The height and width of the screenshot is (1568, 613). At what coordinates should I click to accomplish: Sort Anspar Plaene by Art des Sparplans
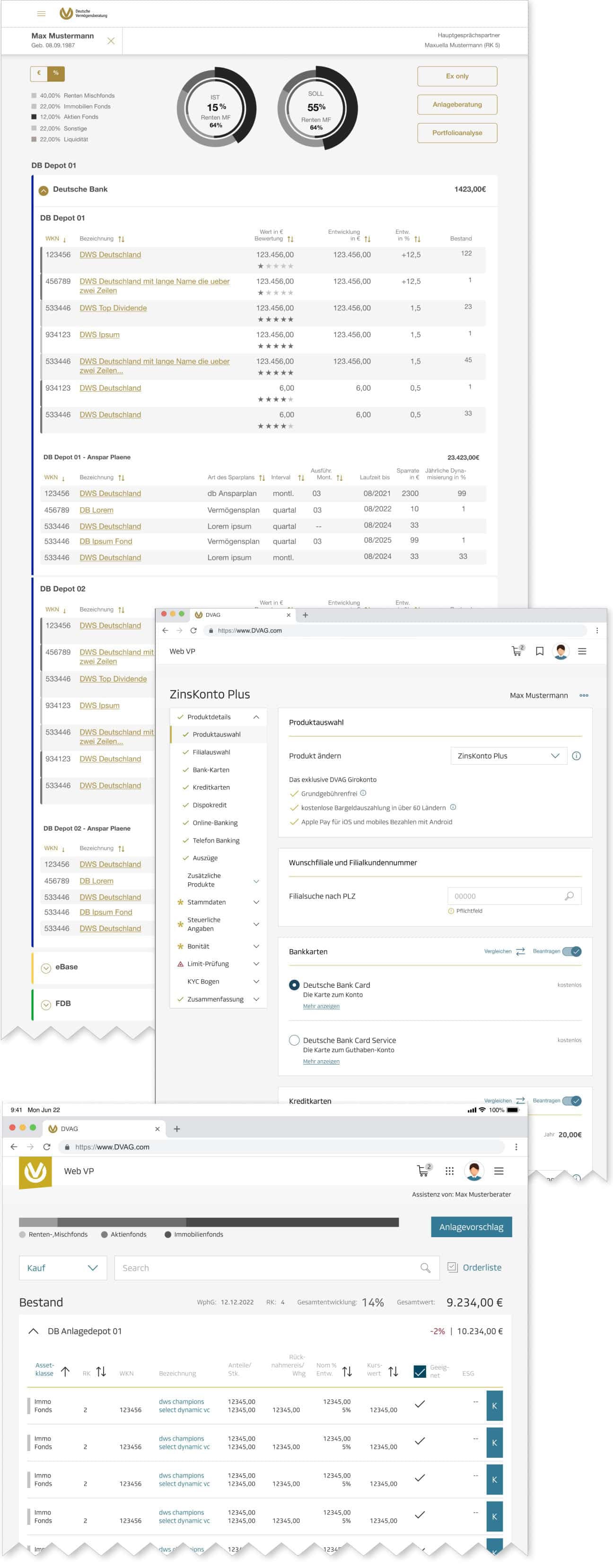[262, 477]
